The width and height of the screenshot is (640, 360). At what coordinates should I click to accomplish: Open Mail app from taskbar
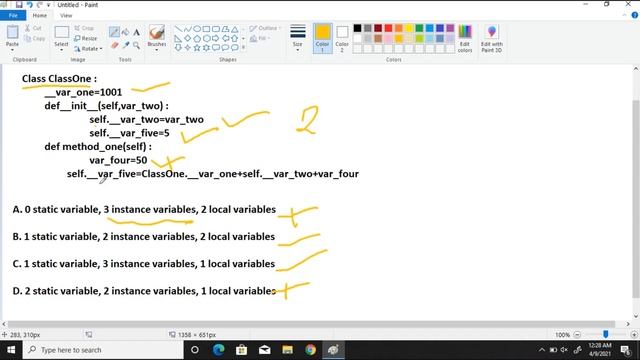(x=264, y=350)
